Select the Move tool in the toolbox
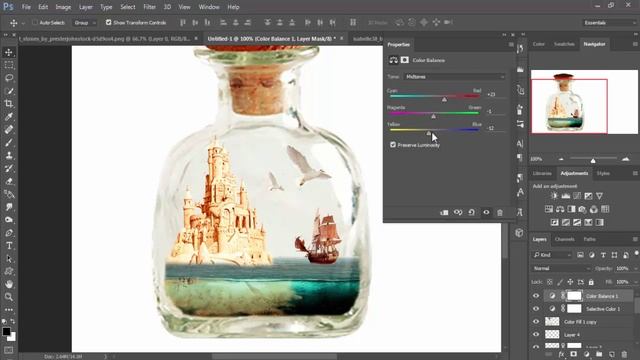Screen dimensions: 640x360 coord(9,52)
